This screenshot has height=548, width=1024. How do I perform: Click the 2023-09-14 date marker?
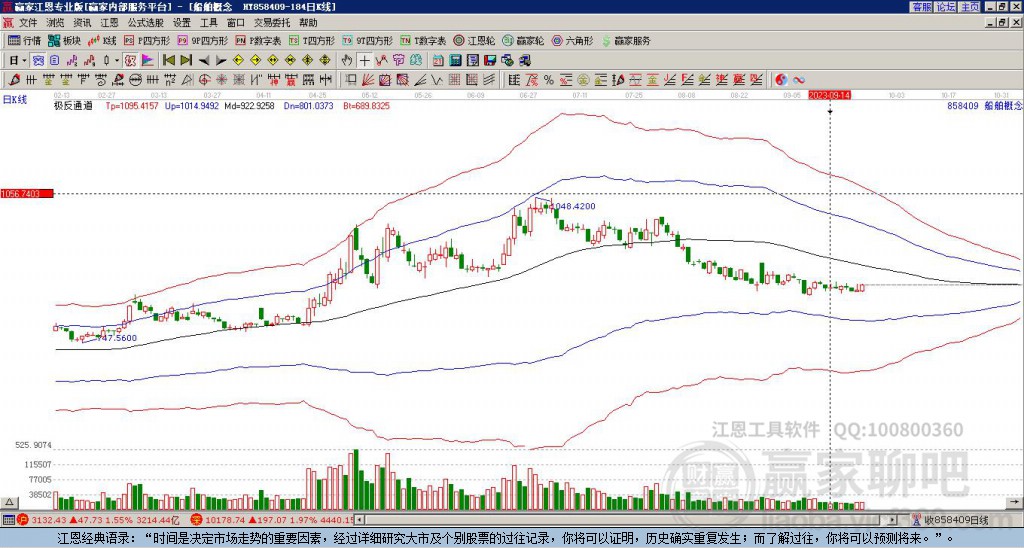[829, 95]
